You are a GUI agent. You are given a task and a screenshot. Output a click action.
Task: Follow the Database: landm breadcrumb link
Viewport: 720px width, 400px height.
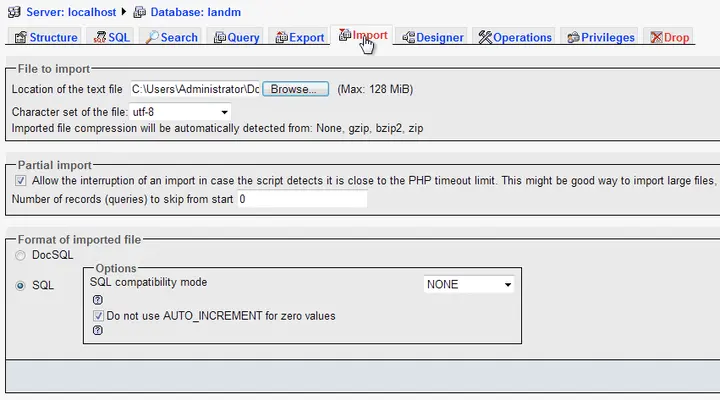[x=196, y=12]
